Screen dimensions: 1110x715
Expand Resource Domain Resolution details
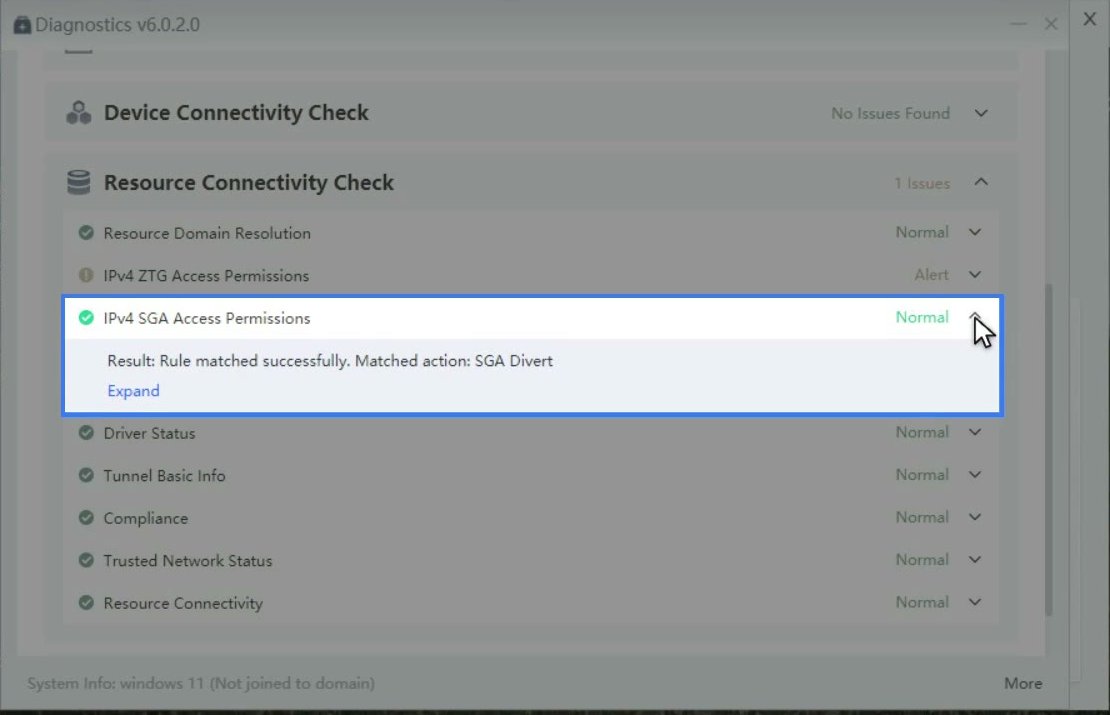click(975, 232)
